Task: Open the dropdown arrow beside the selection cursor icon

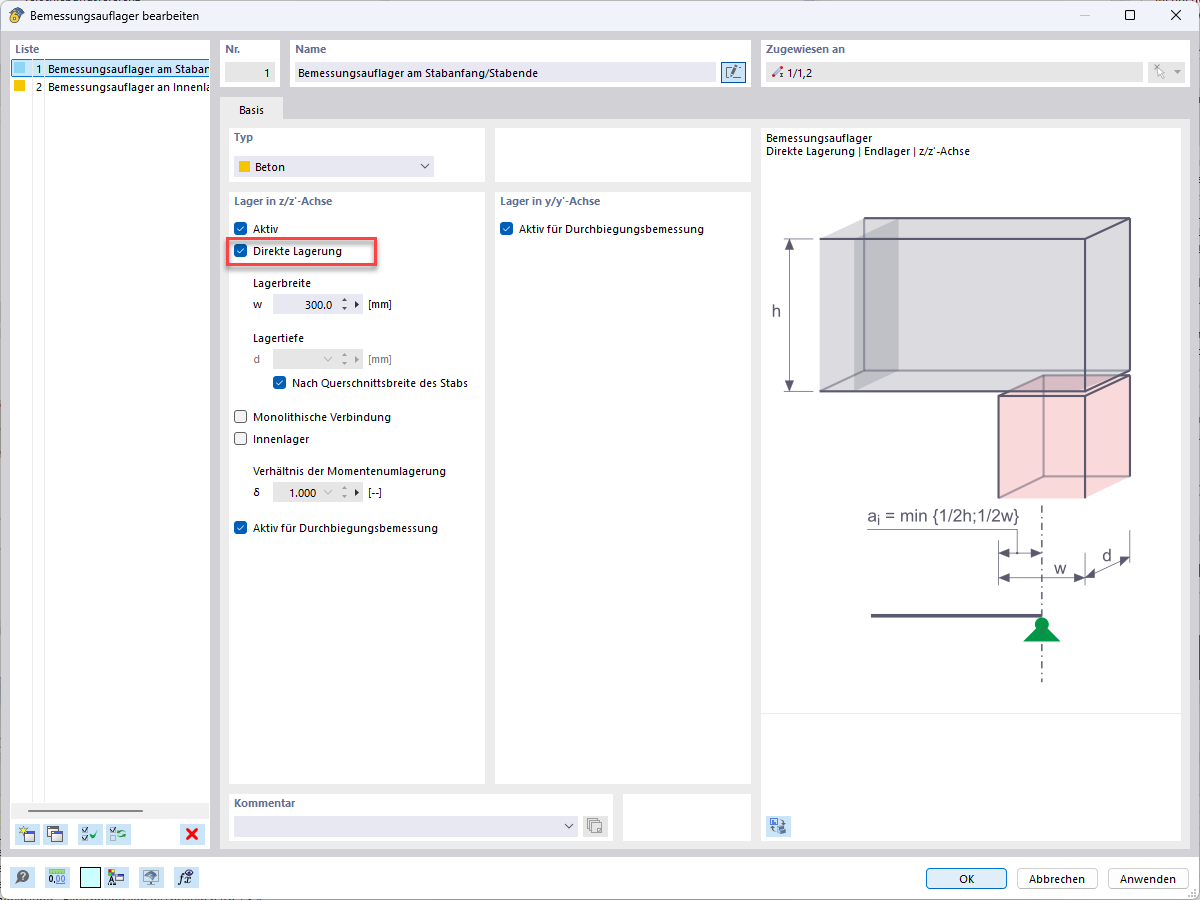Action: point(1178,72)
